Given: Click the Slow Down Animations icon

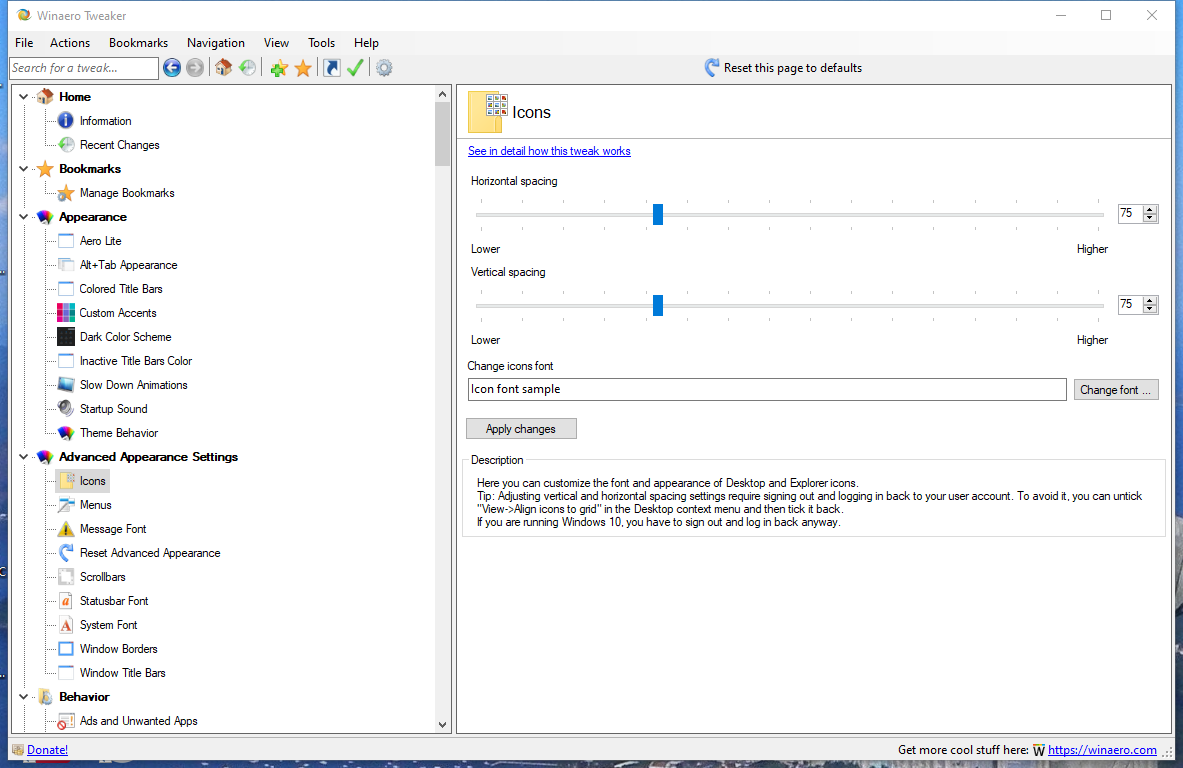Looking at the screenshot, I should coord(66,385).
